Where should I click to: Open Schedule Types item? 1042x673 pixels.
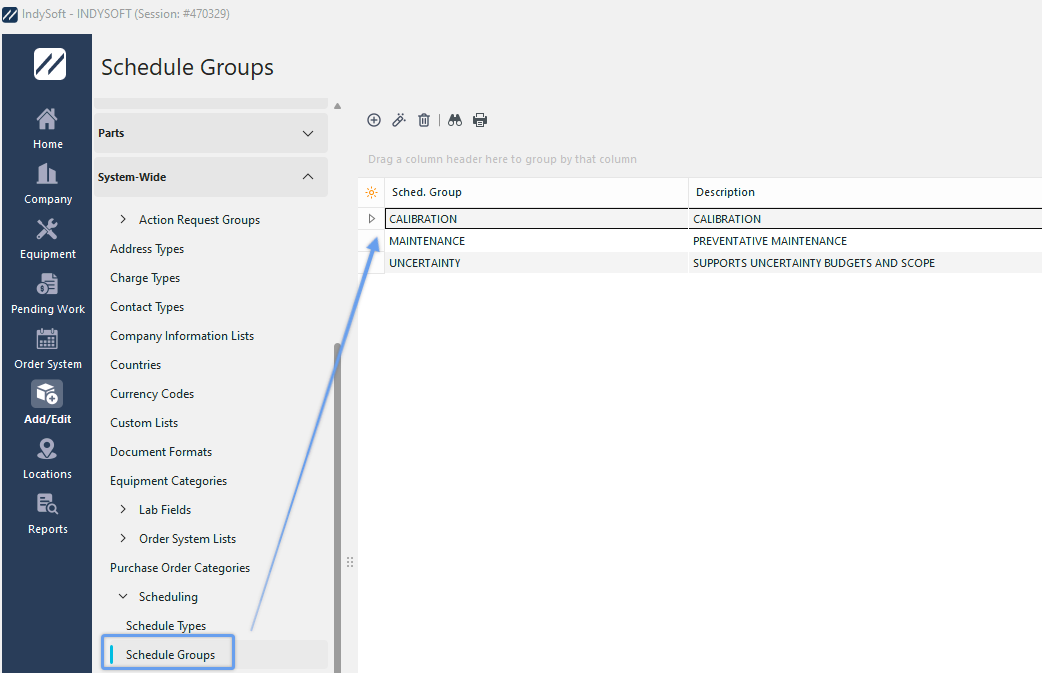pyautogui.click(x=166, y=626)
